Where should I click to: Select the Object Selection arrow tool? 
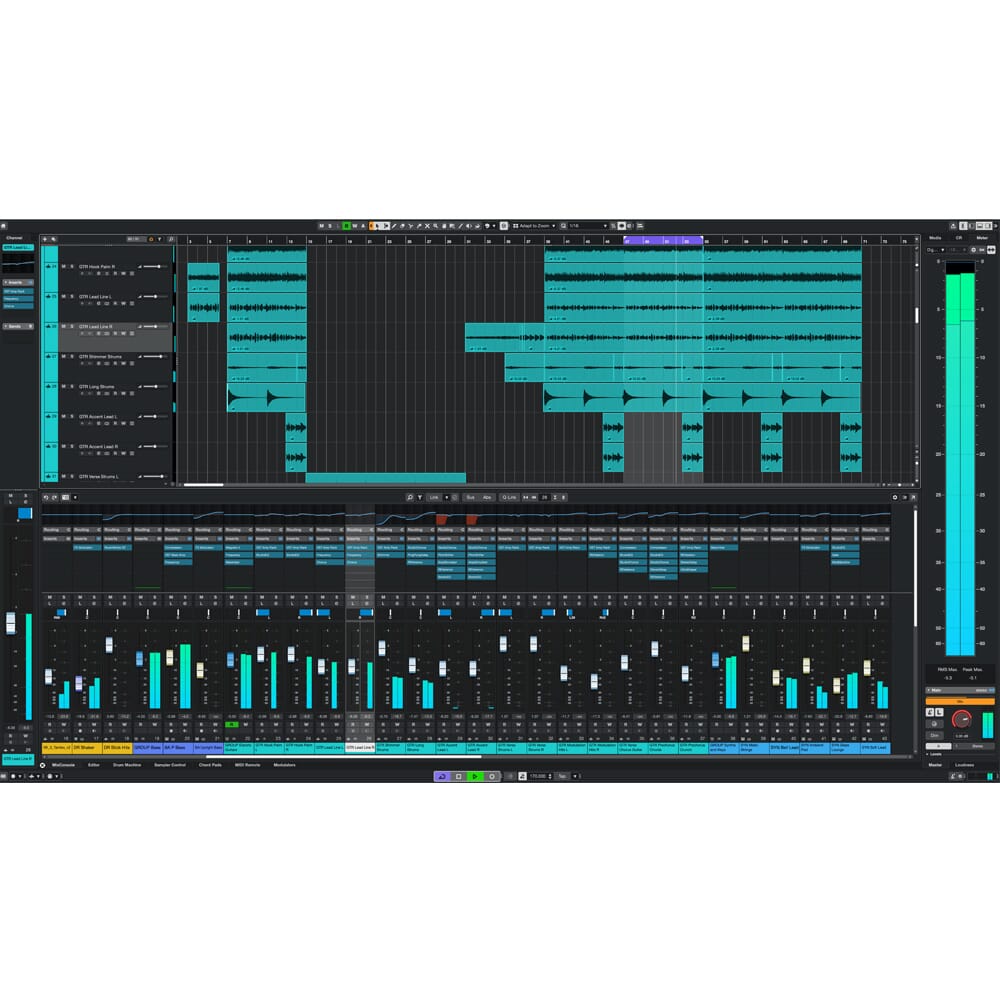pos(377,225)
